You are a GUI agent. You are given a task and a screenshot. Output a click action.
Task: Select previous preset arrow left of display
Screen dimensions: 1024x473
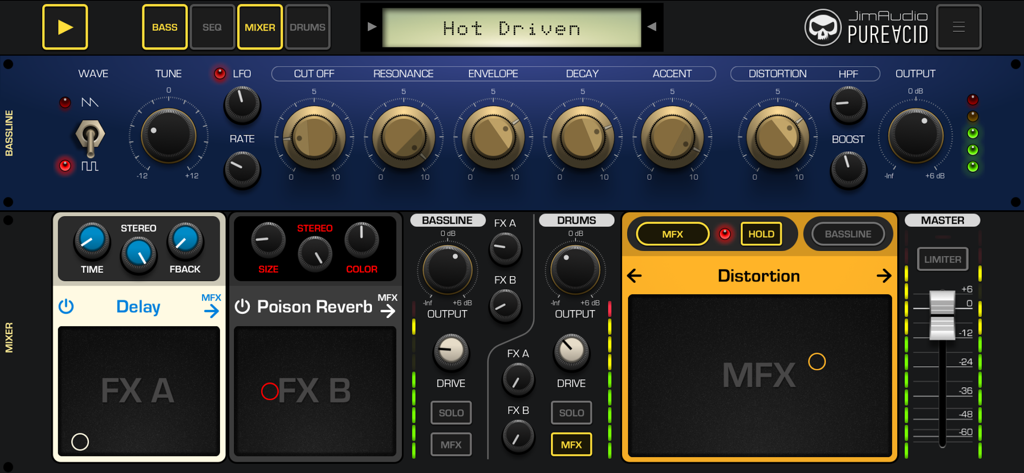pyautogui.click(x=372, y=27)
